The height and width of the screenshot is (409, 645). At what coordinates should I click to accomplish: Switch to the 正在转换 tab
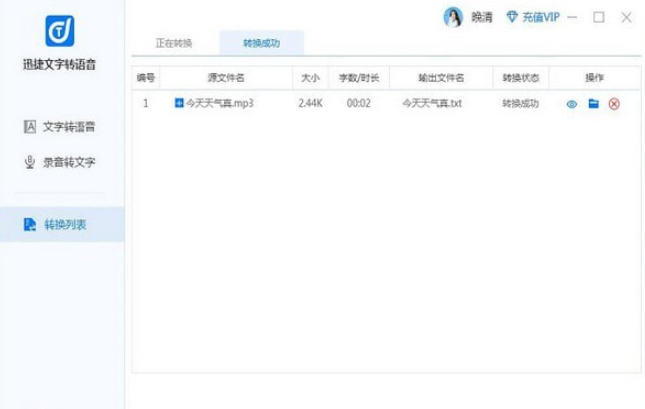click(x=174, y=43)
